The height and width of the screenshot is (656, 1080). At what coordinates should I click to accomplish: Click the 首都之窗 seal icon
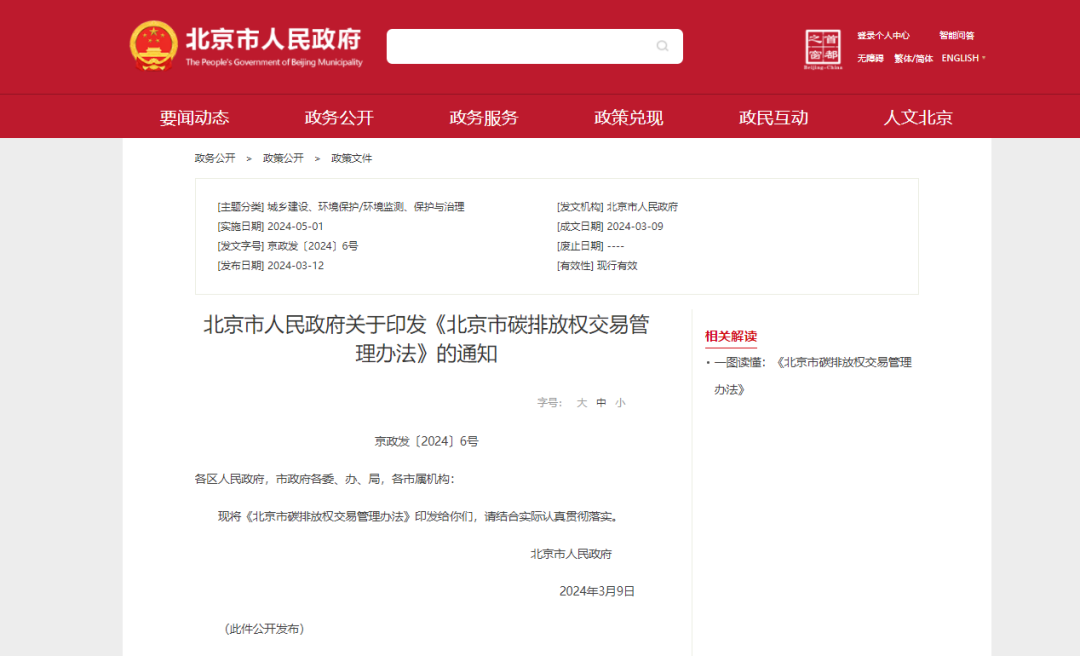point(823,48)
